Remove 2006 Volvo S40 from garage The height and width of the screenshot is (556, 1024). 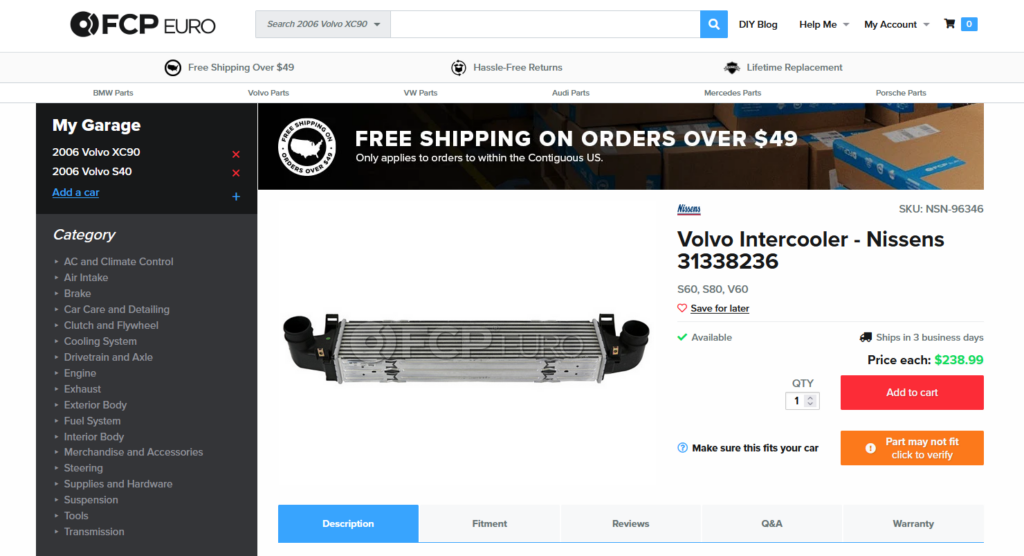click(236, 173)
